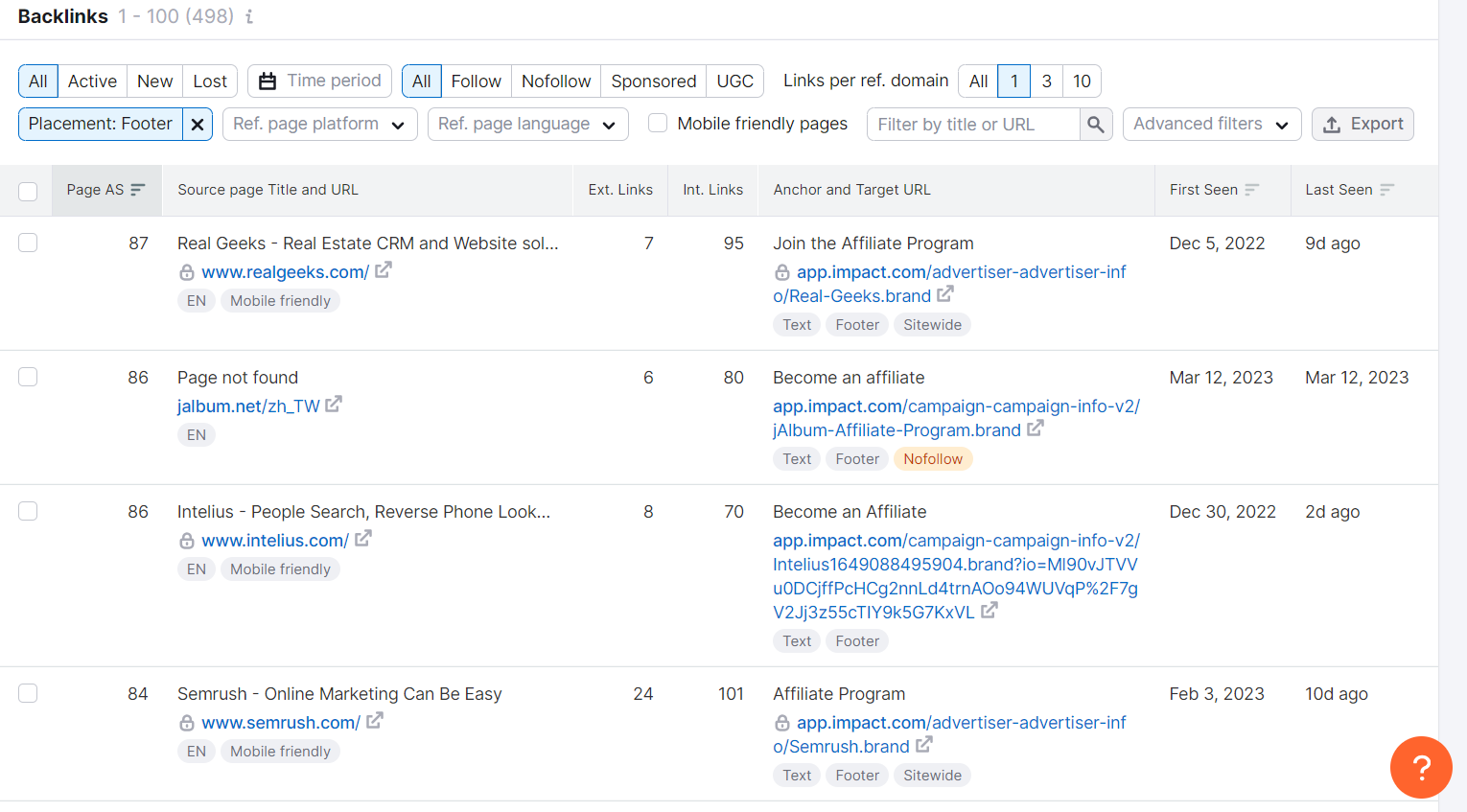Set links per ref. domain to 10
The height and width of the screenshot is (812, 1467).
(x=1082, y=81)
